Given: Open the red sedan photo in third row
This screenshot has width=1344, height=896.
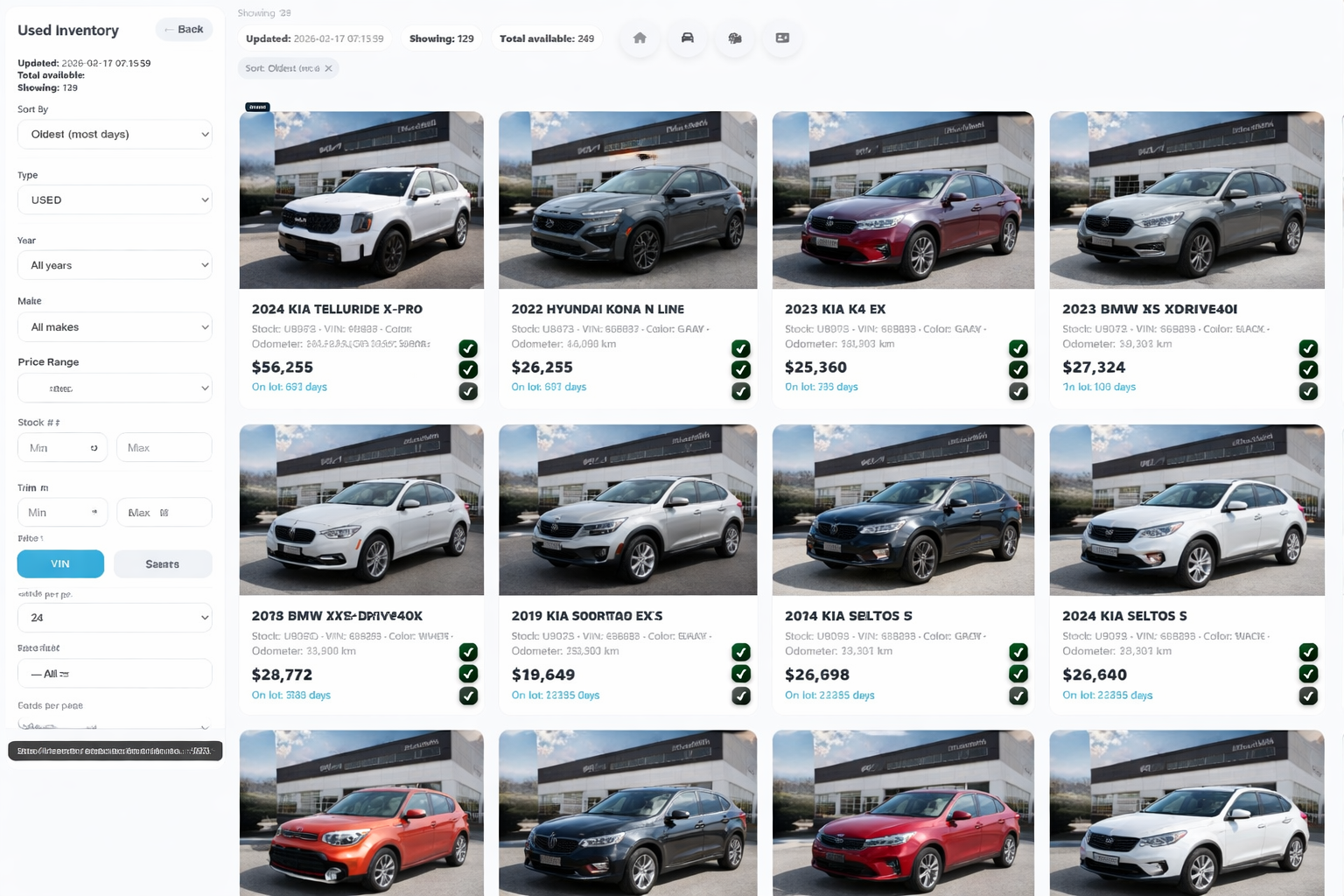Looking at the screenshot, I should (903, 813).
